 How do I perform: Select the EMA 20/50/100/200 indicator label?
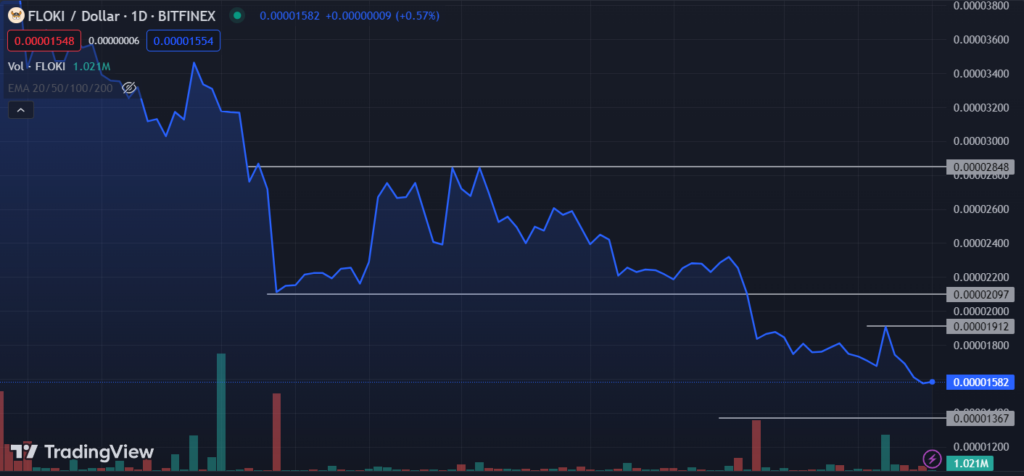[x=60, y=87]
